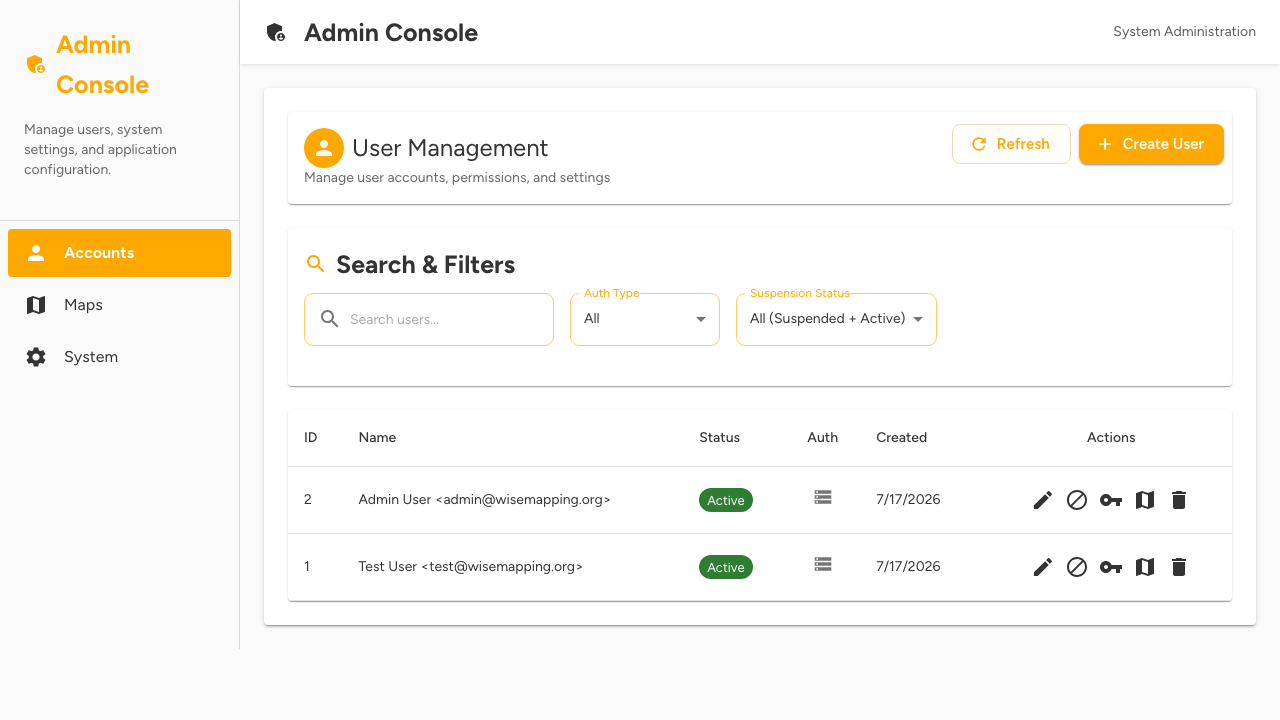View maps of Admin User

pos(1145,500)
